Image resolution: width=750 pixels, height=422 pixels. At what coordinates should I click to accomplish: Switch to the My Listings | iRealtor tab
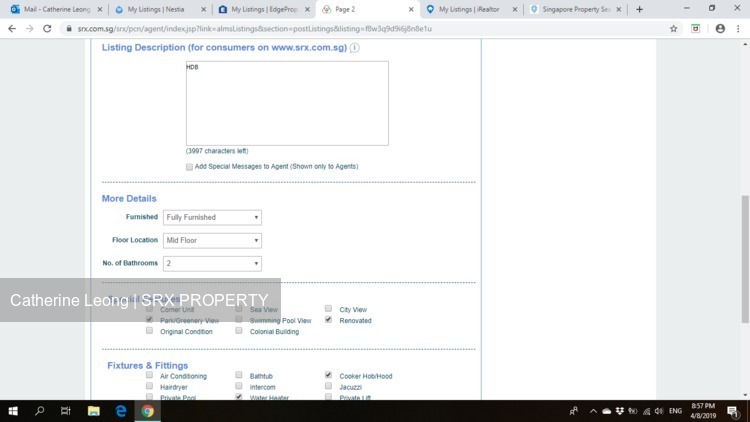pos(471,9)
